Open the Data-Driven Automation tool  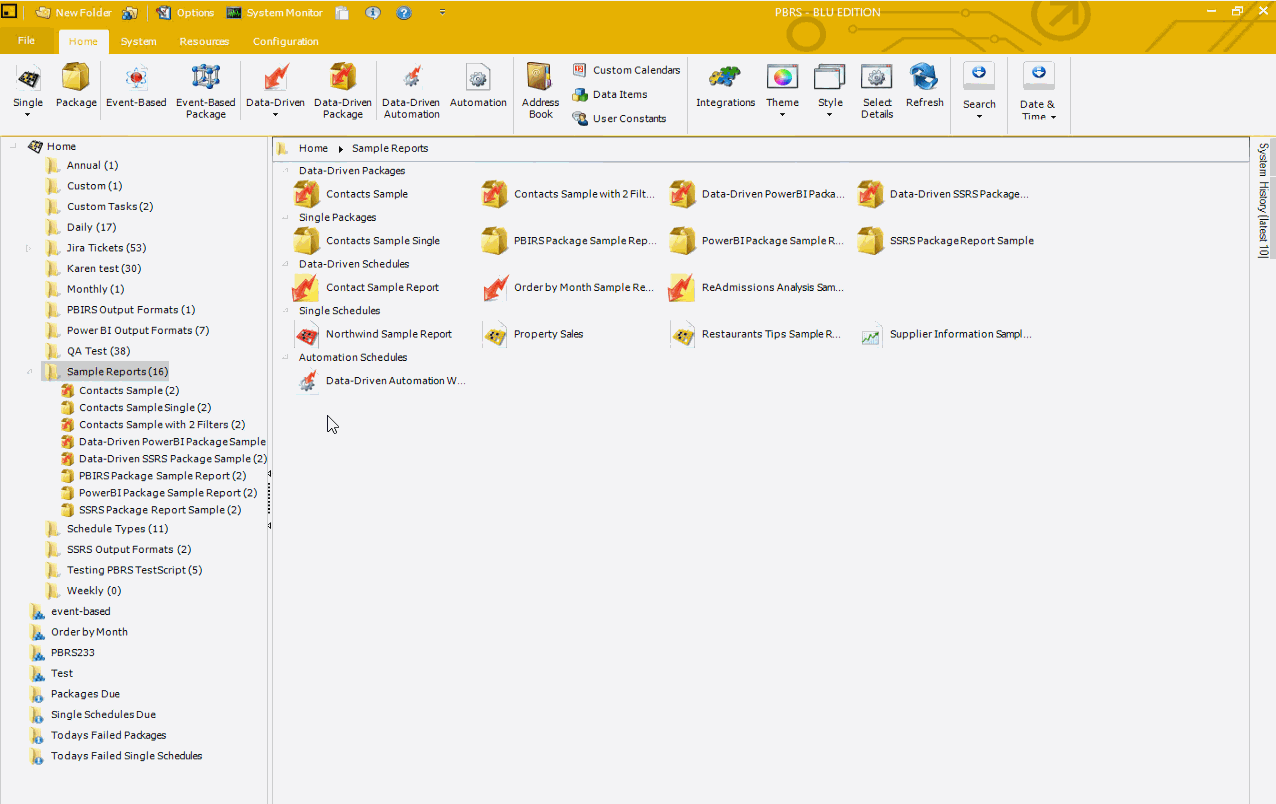point(411,90)
